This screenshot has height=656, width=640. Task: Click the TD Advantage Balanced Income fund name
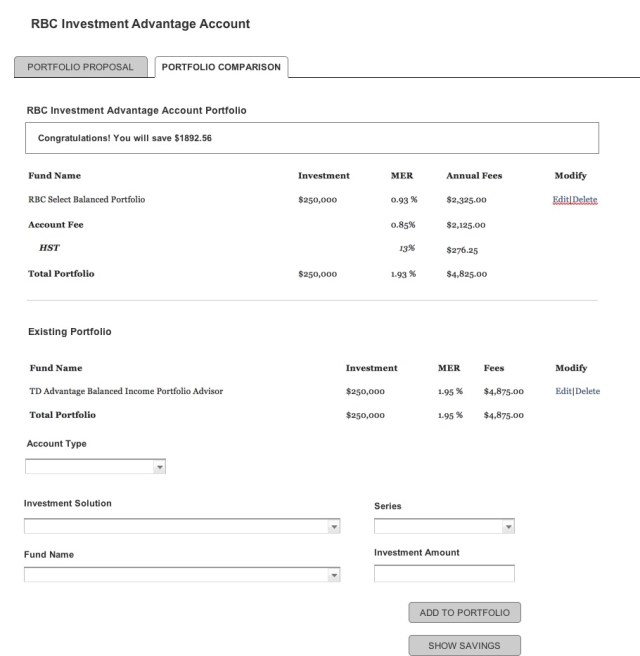click(125, 391)
